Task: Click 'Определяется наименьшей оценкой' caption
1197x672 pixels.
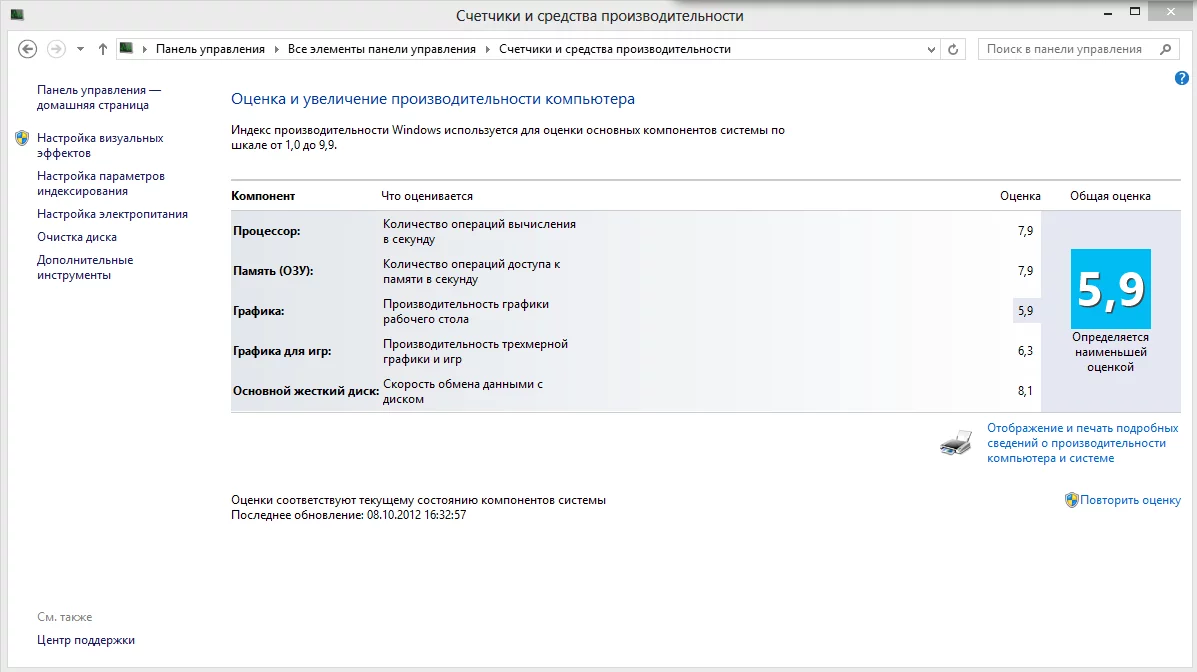Action: pos(1111,352)
